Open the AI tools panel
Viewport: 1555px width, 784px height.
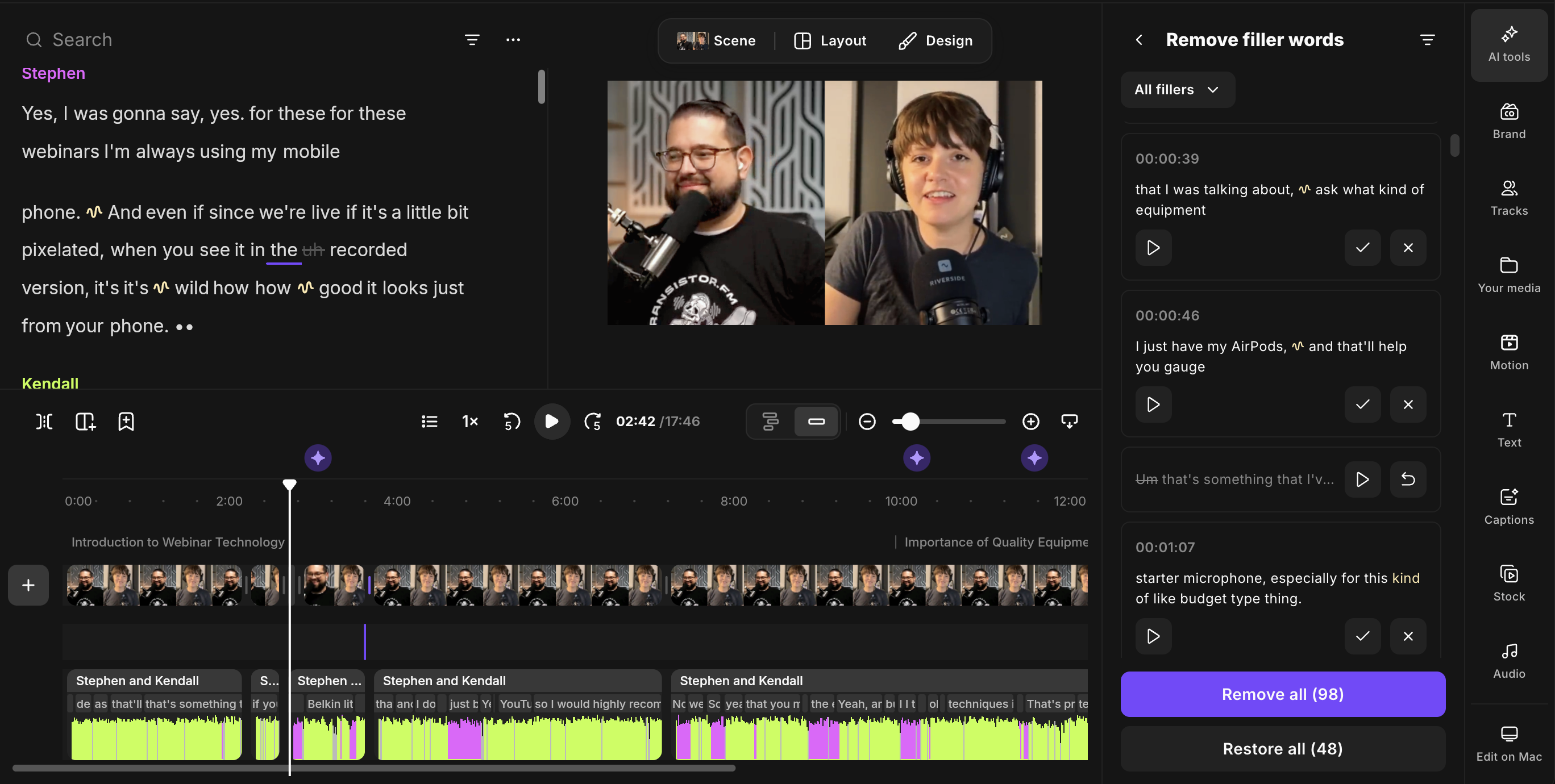pos(1508,45)
